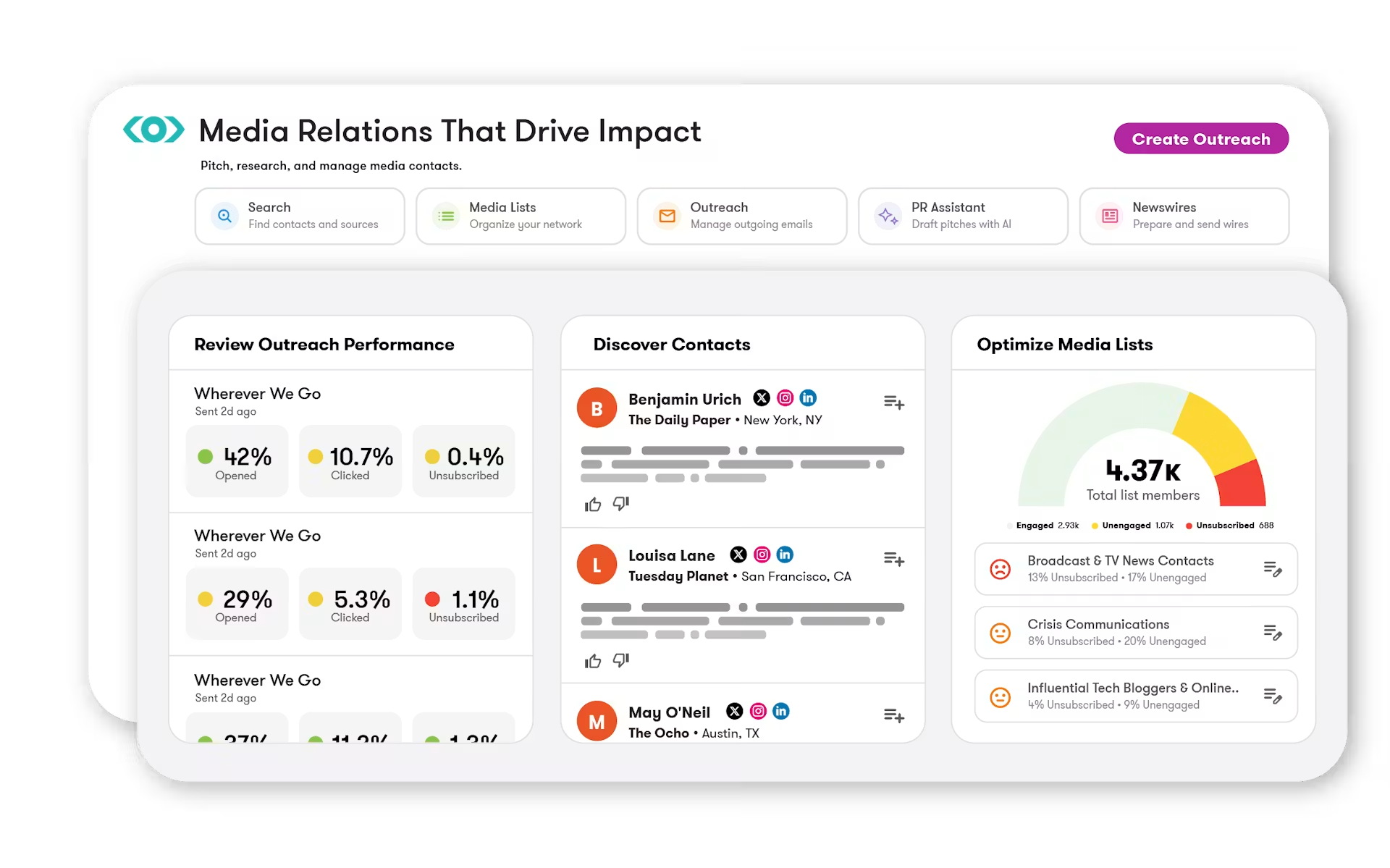
Task: Open the PR Assistant card
Action: click(963, 216)
